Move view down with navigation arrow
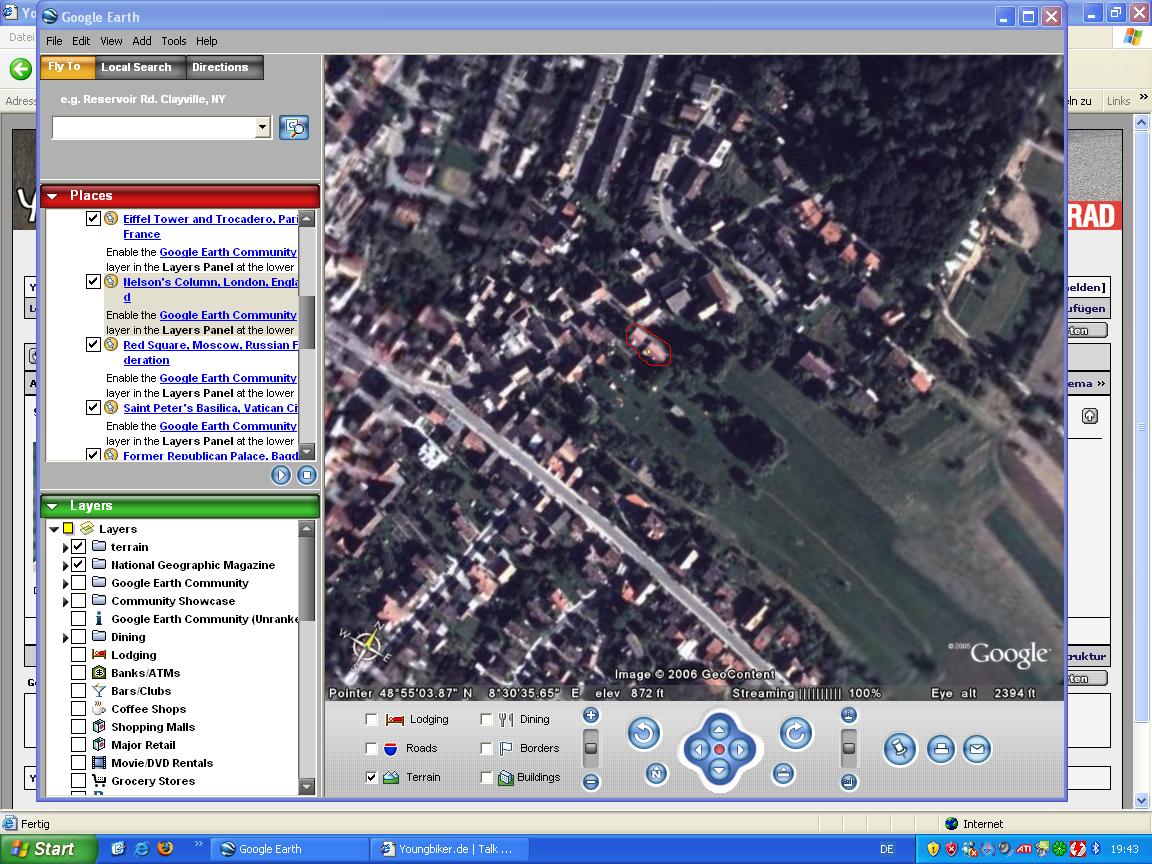 [719, 770]
